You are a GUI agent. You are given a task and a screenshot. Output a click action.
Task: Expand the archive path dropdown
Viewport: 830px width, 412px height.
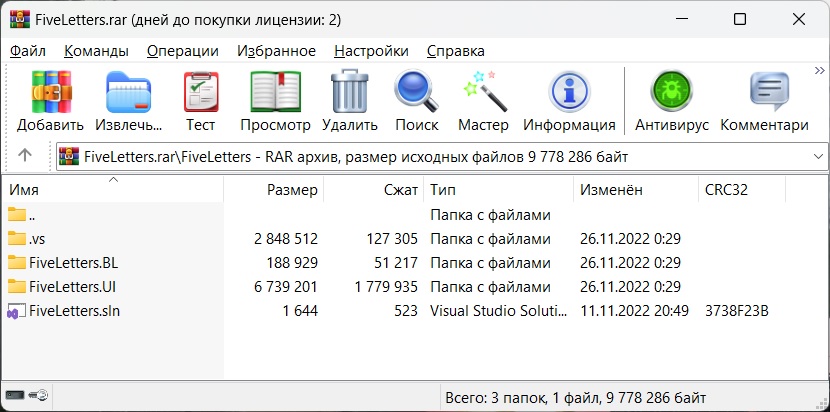(x=818, y=156)
